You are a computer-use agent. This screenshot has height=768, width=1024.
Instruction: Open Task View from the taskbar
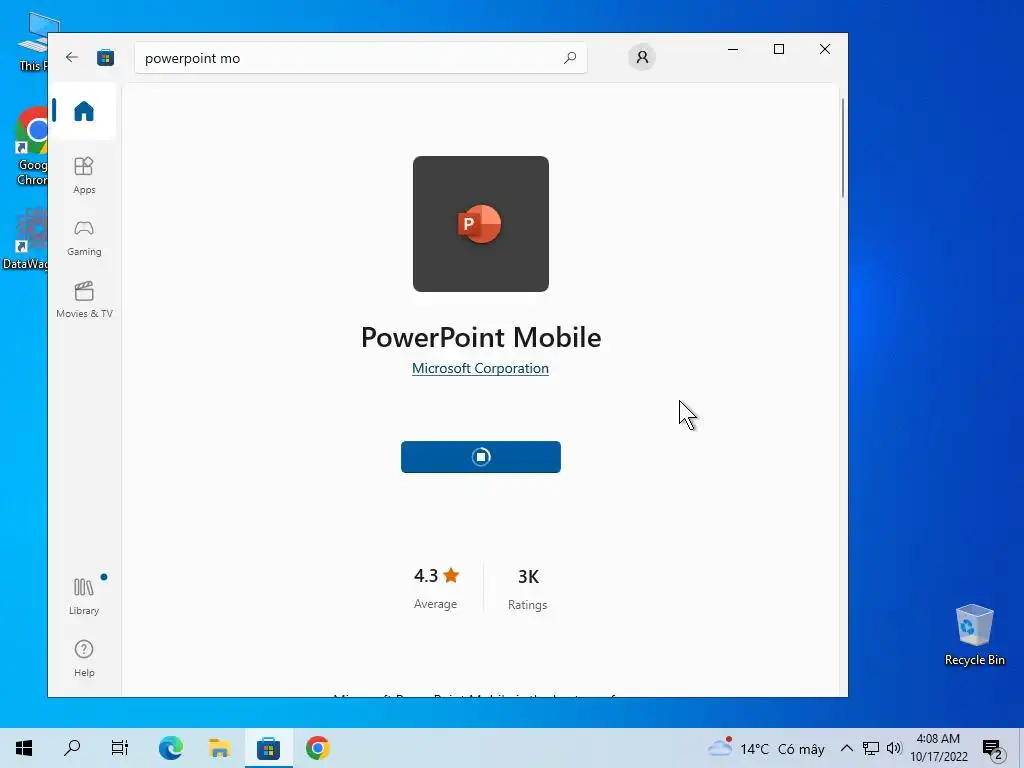click(x=120, y=748)
